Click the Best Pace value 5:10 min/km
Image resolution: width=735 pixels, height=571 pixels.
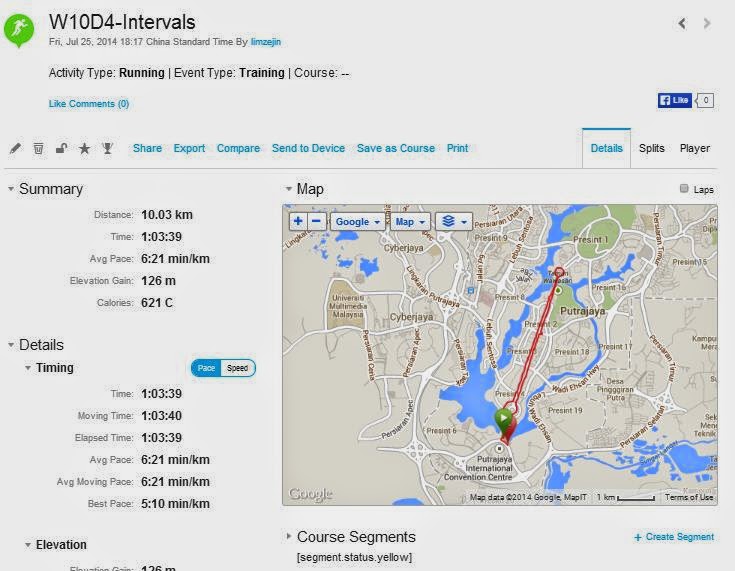[x=175, y=503]
